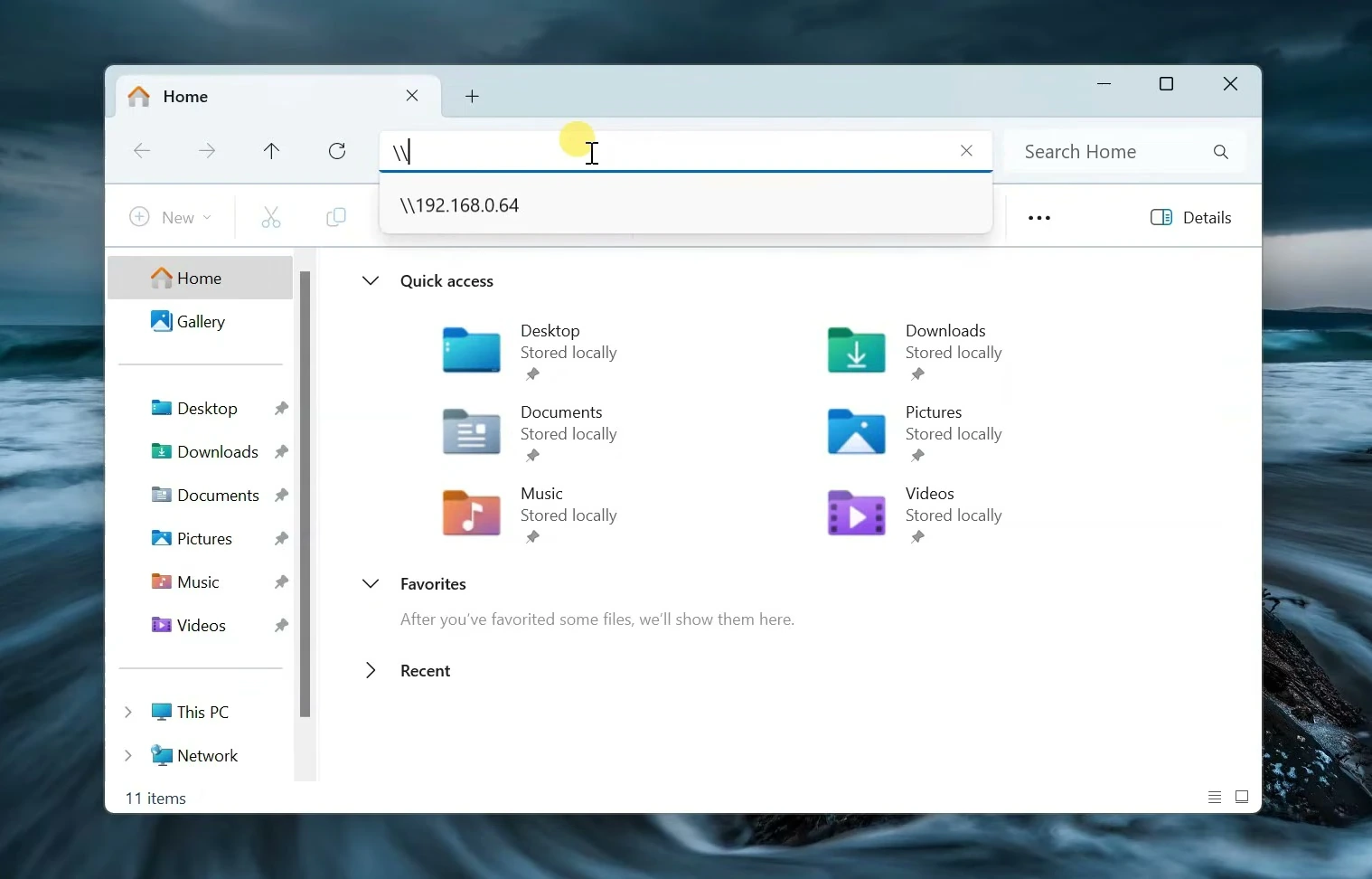Open pinned Downloads in sidebar

(x=200, y=452)
